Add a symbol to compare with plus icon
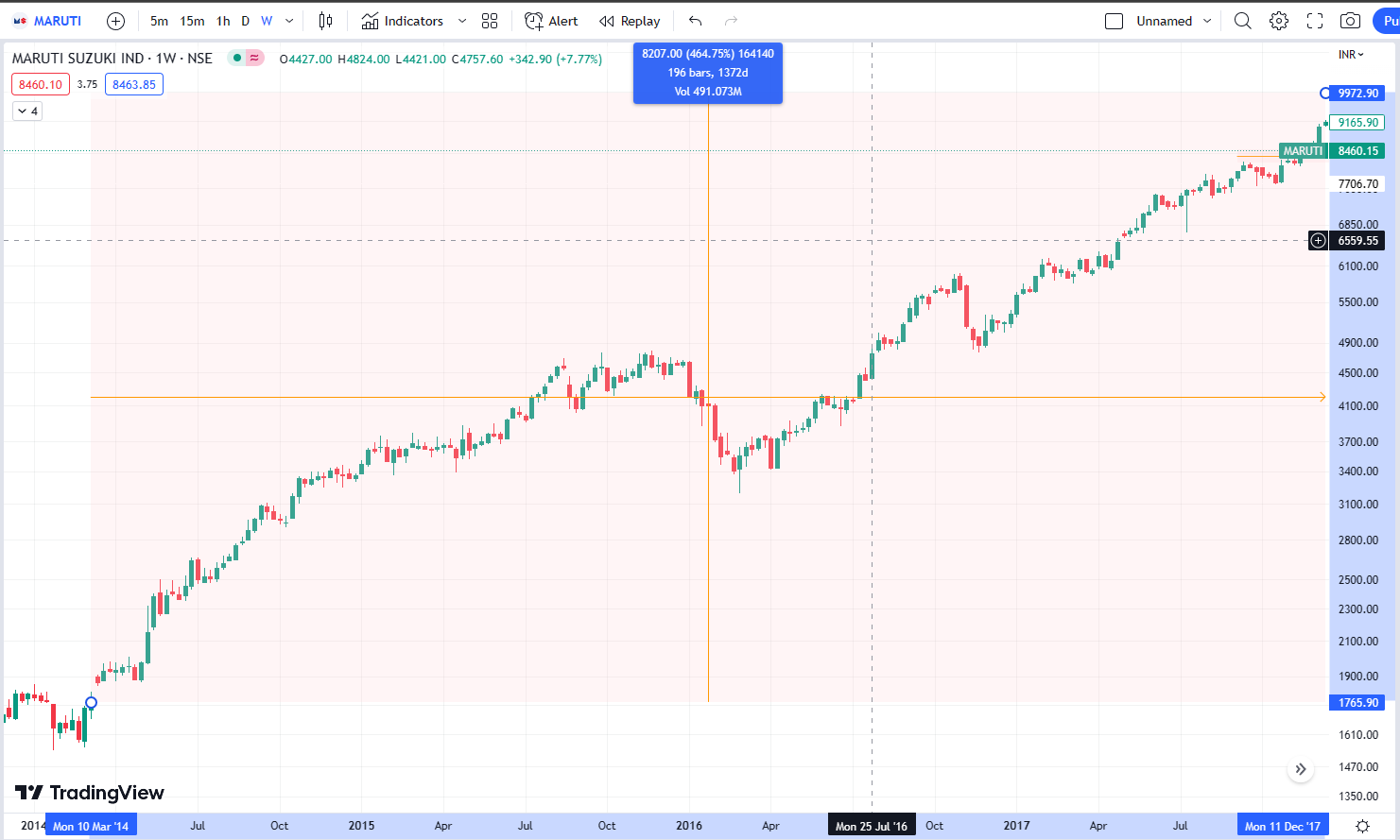 click(115, 21)
